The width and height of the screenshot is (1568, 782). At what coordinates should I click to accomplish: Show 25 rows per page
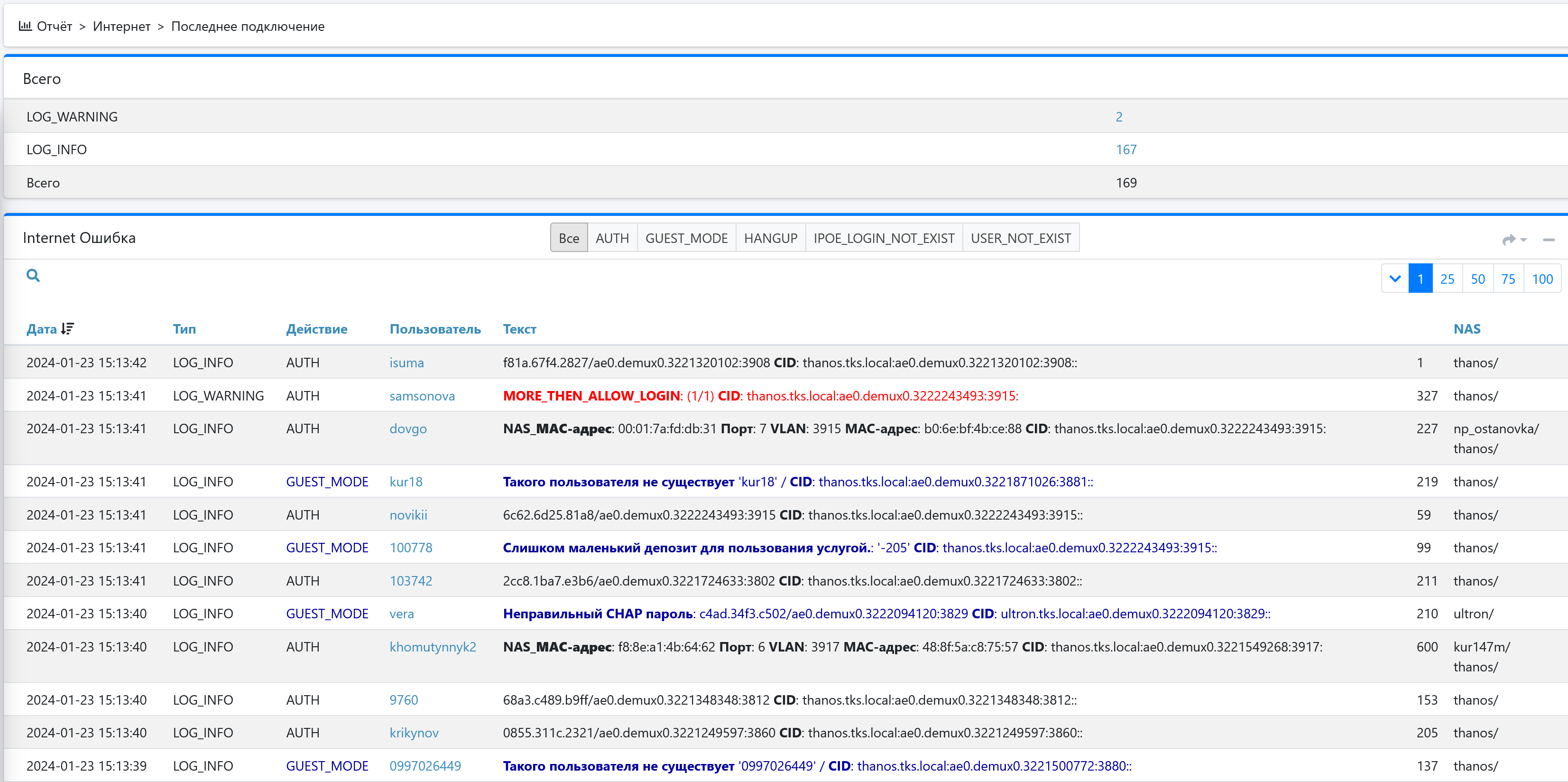[1447, 279]
